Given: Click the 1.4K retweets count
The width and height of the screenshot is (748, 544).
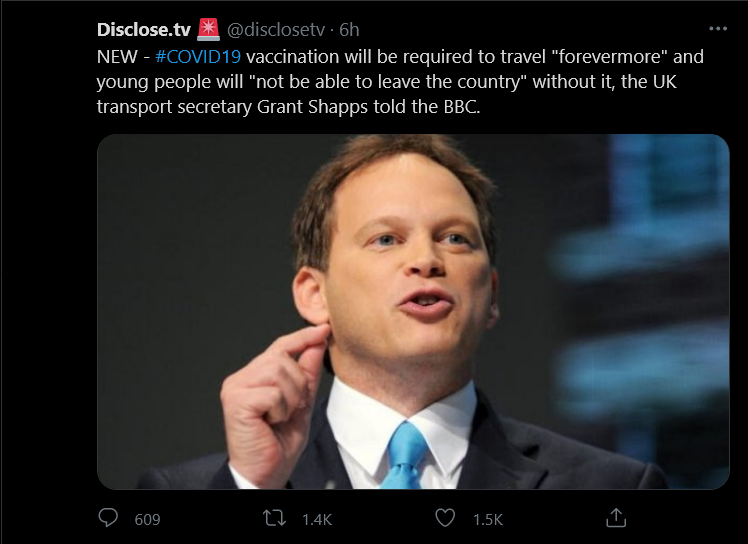Looking at the screenshot, I should [316, 519].
